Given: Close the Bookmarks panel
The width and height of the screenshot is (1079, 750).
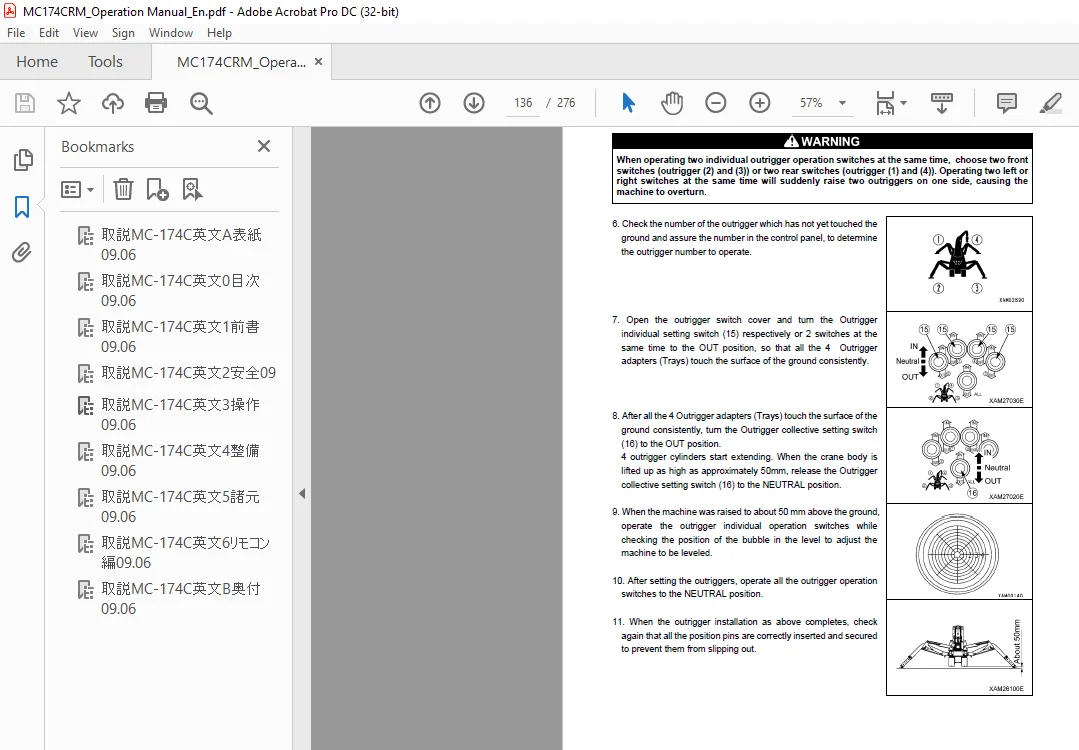Looking at the screenshot, I should 264,146.
